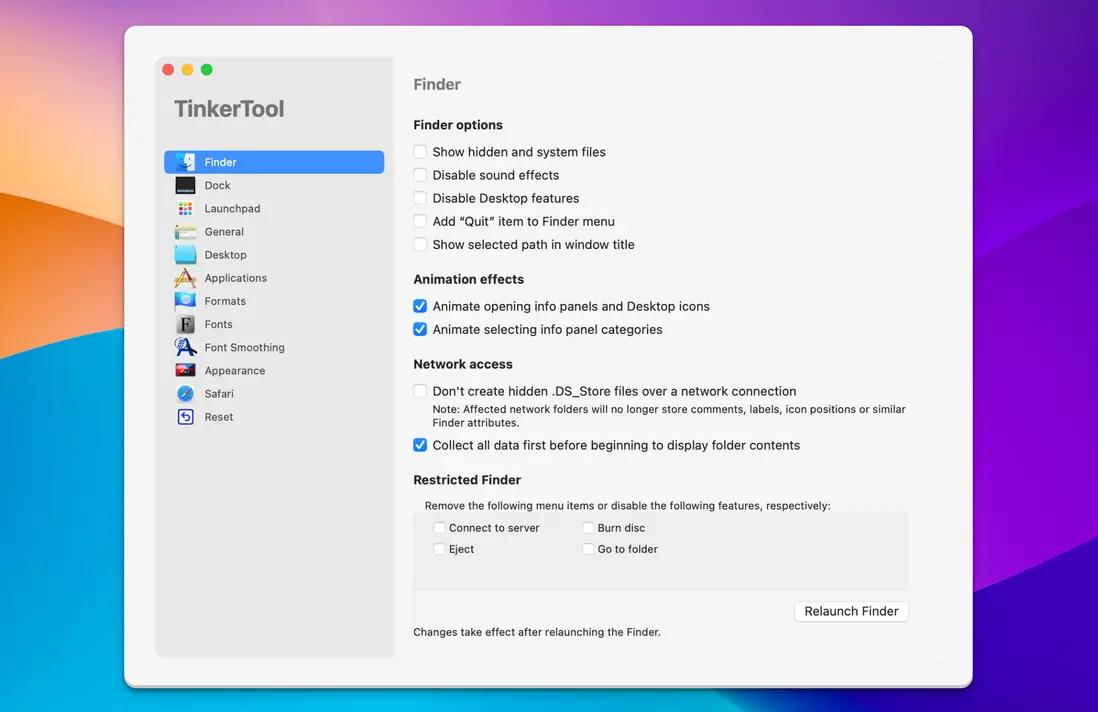Screen dimensions: 1098x712
Task: Select the Appearance label
Action: point(235,370)
